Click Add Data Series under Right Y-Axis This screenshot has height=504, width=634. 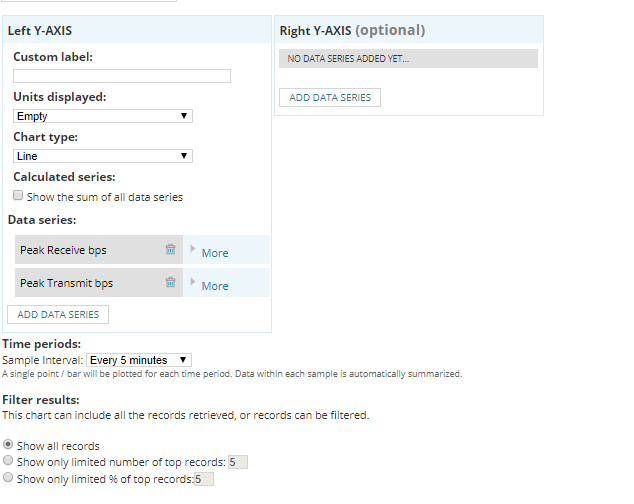point(330,98)
